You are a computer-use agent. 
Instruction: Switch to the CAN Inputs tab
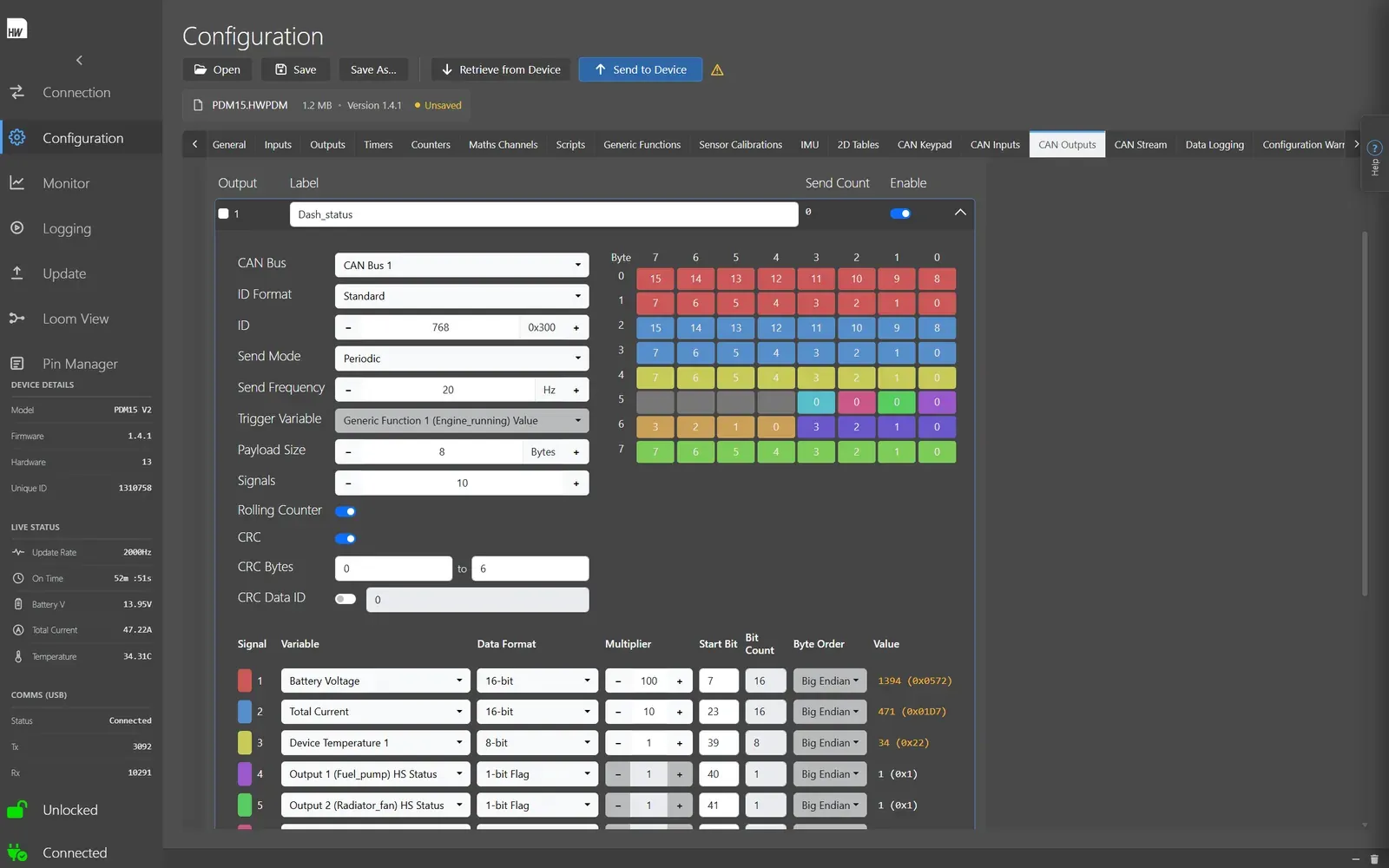click(x=995, y=145)
